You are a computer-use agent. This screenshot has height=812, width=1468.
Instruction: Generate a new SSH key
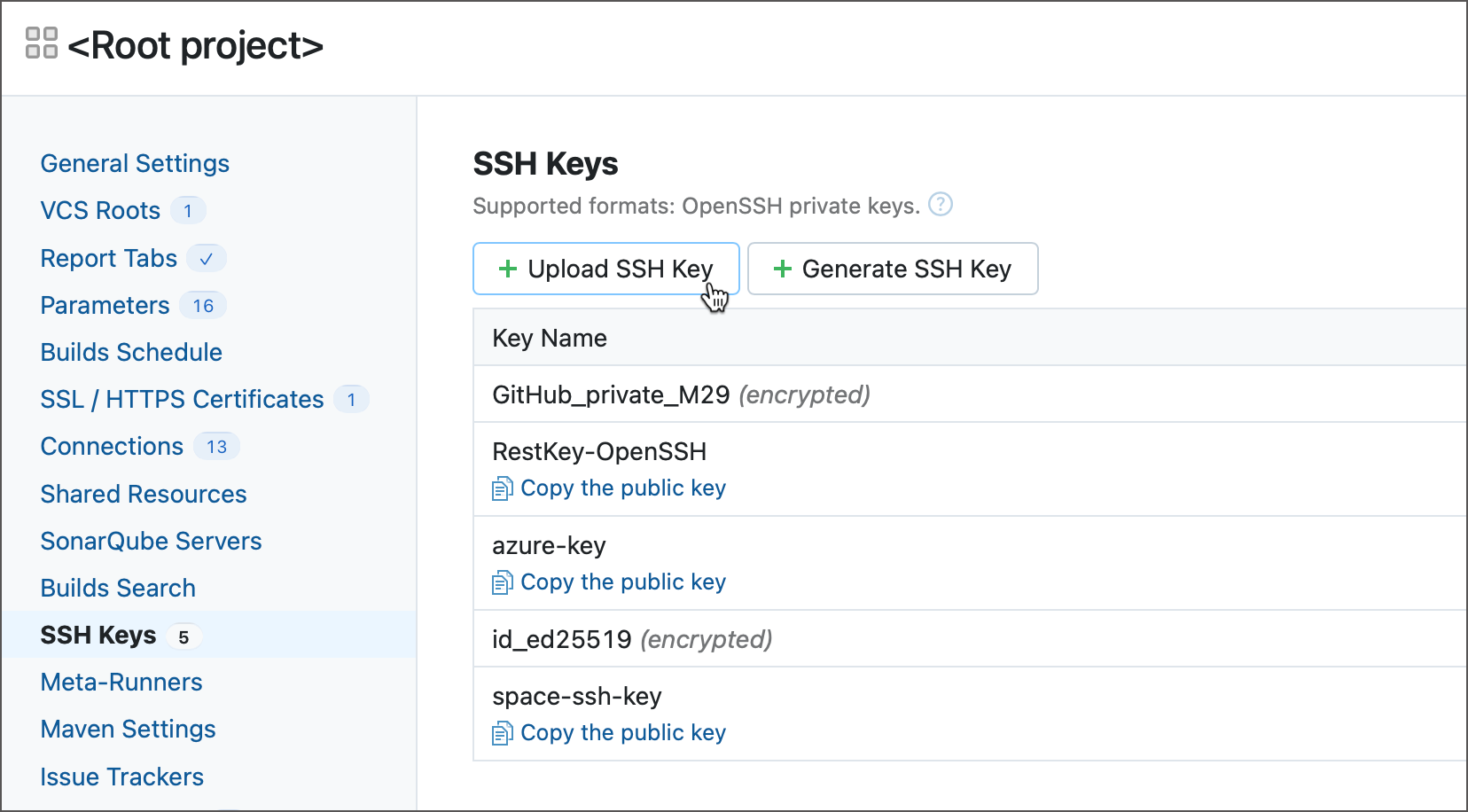tap(893, 269)
